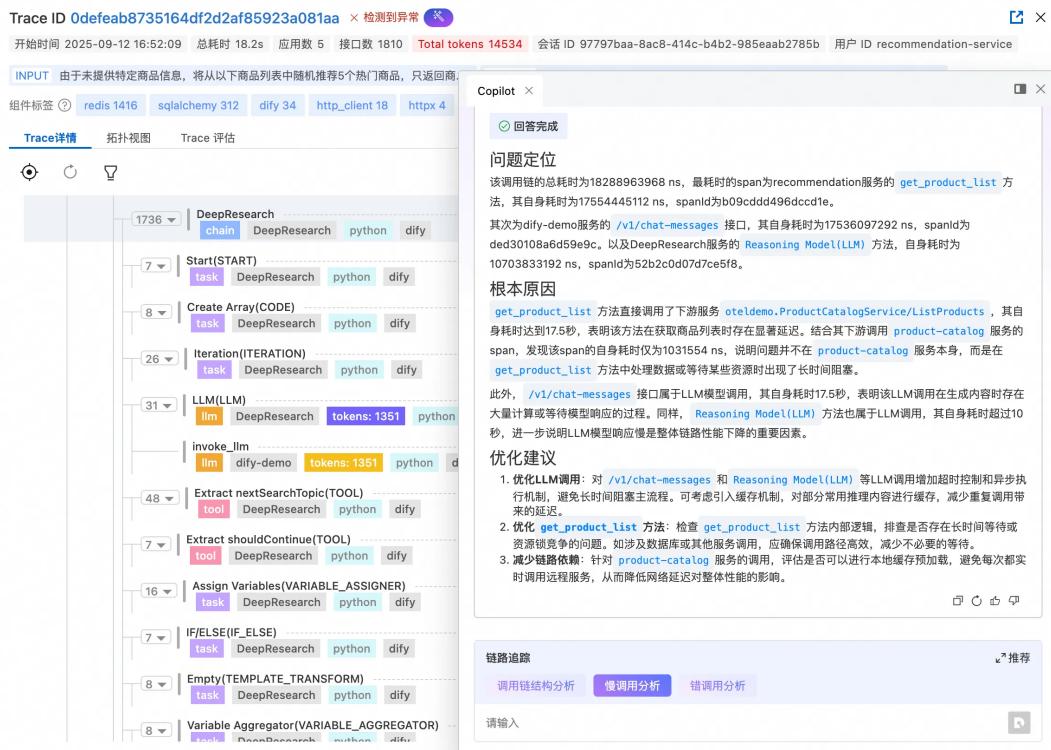This screenshot has height=750, width=1051.
Task: Select 错调用分析 analysis option
Action: click(x=717, y=686)
